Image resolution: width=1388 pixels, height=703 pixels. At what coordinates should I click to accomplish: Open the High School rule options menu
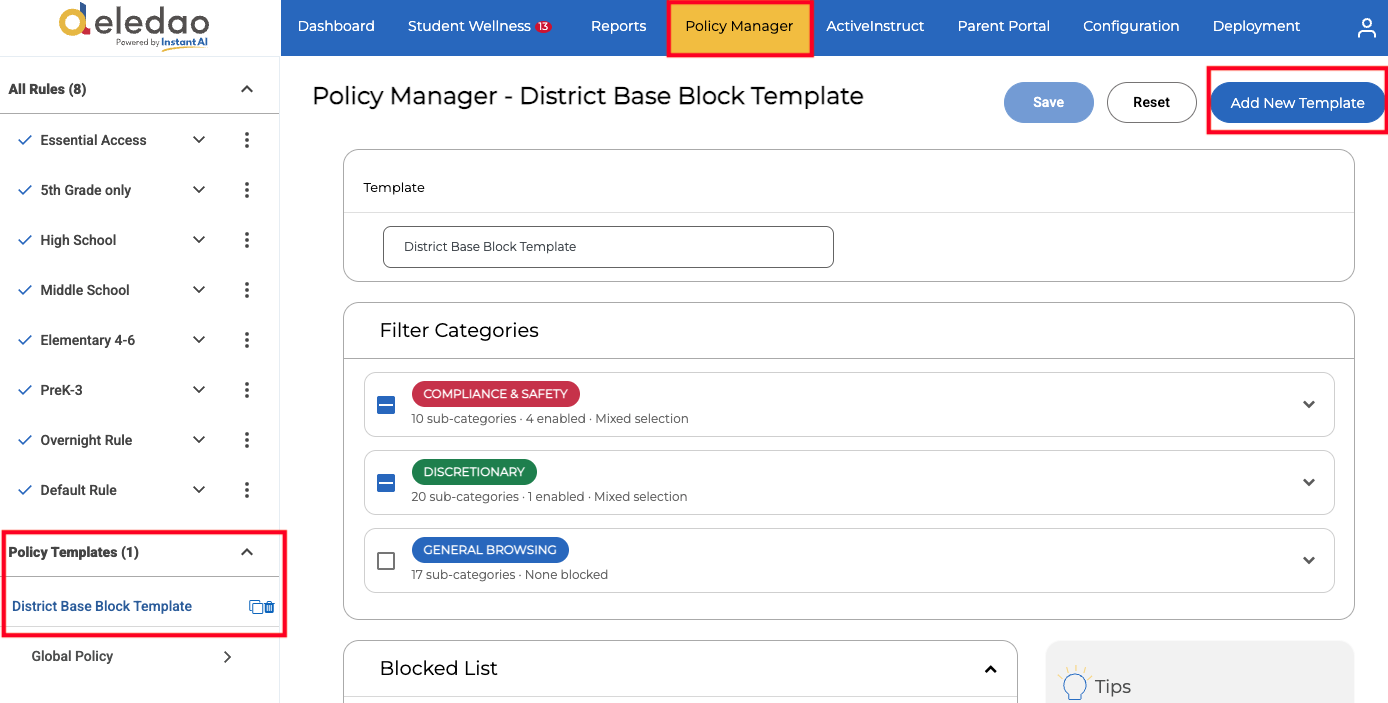(x=247, y=240)
